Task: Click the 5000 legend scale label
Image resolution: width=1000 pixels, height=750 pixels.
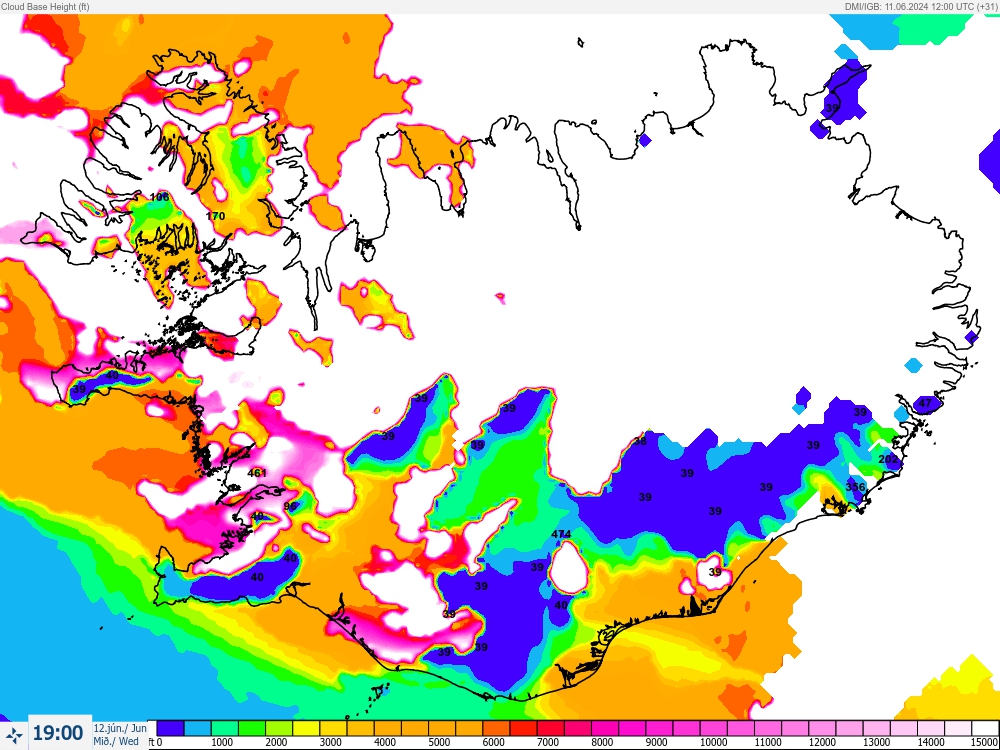Action: point(438,742)
